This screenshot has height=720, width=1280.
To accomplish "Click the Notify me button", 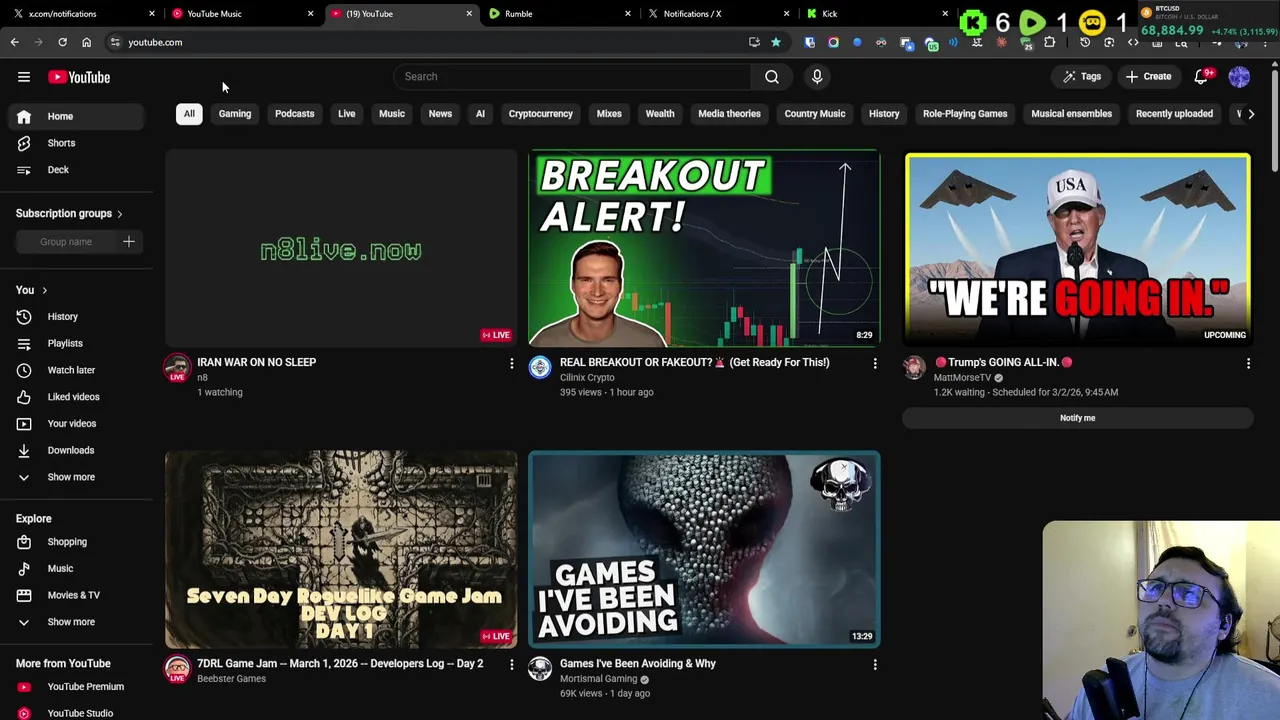I will tap(1078, 418).
